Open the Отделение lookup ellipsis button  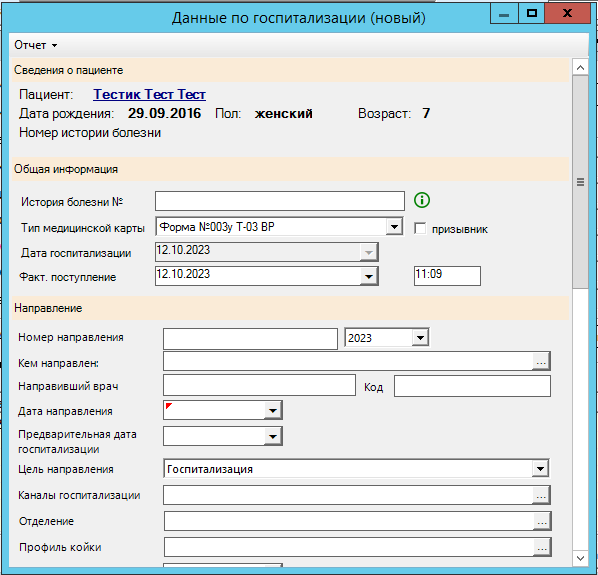click(542, 521)
